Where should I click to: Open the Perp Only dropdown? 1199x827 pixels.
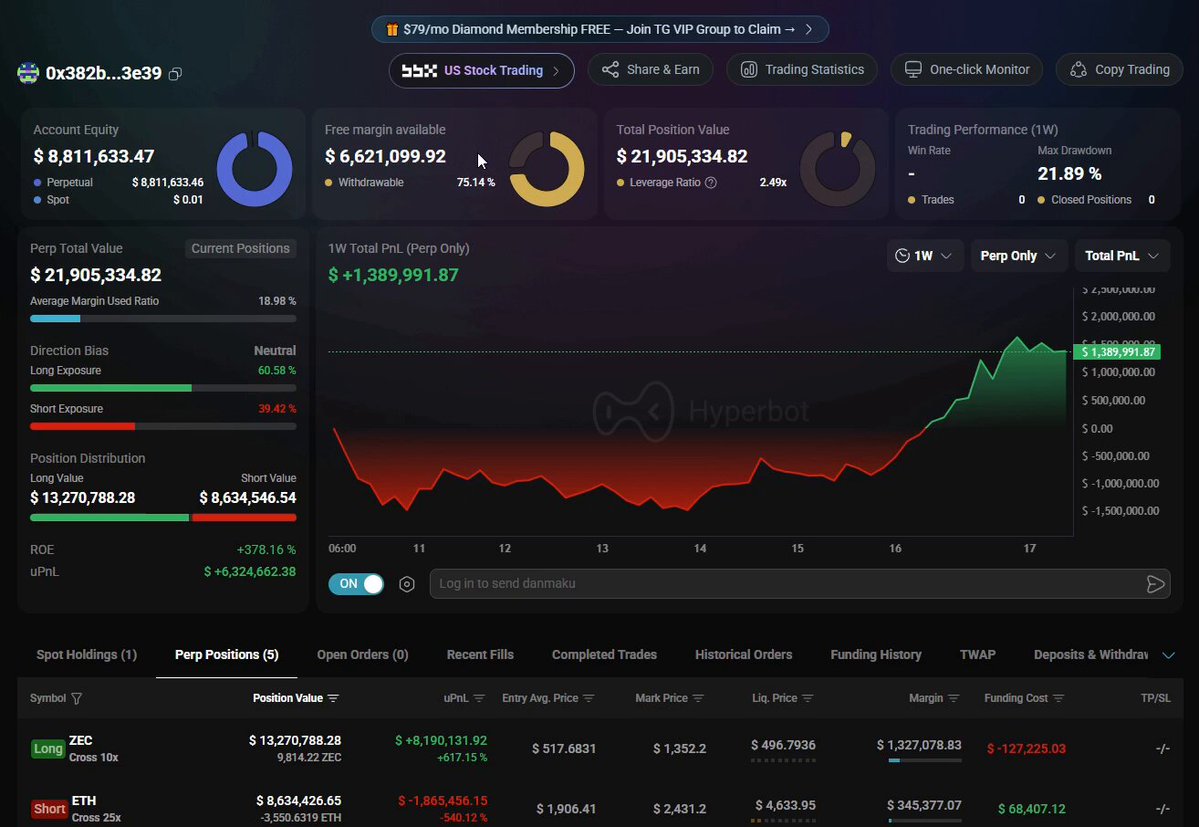(1018, 256)
